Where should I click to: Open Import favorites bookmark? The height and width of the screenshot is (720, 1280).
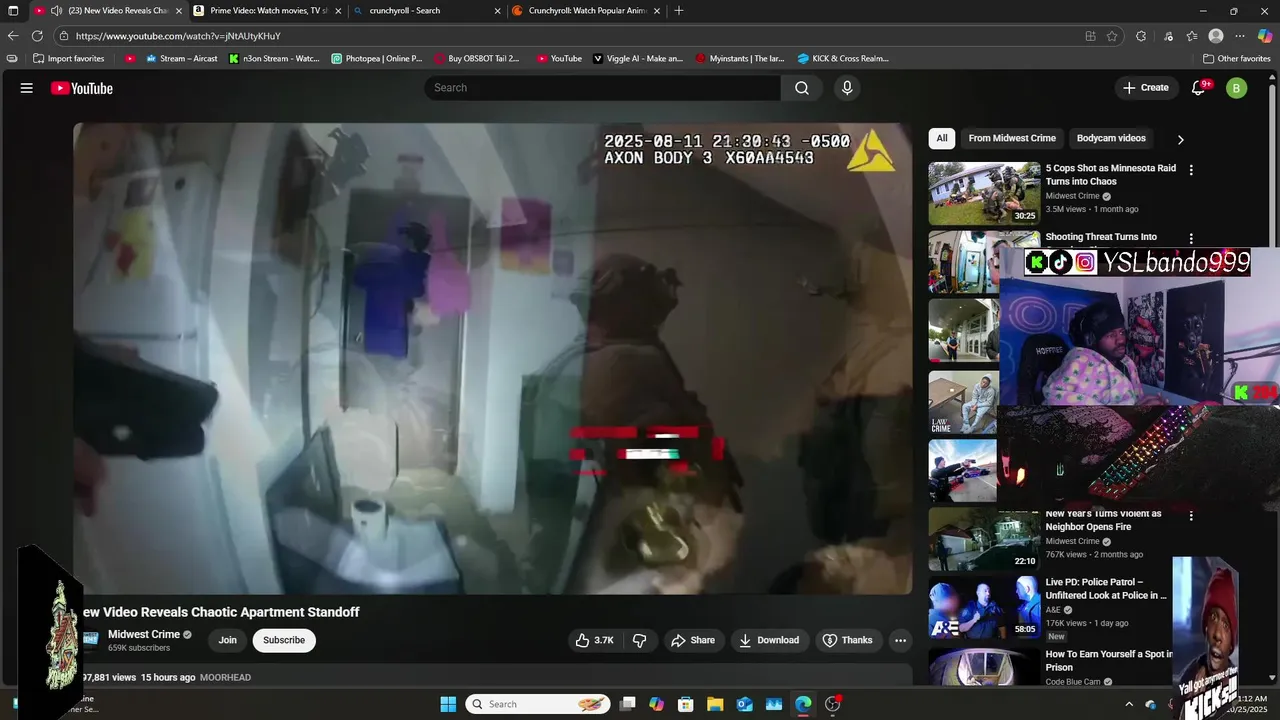click(68, 59)
